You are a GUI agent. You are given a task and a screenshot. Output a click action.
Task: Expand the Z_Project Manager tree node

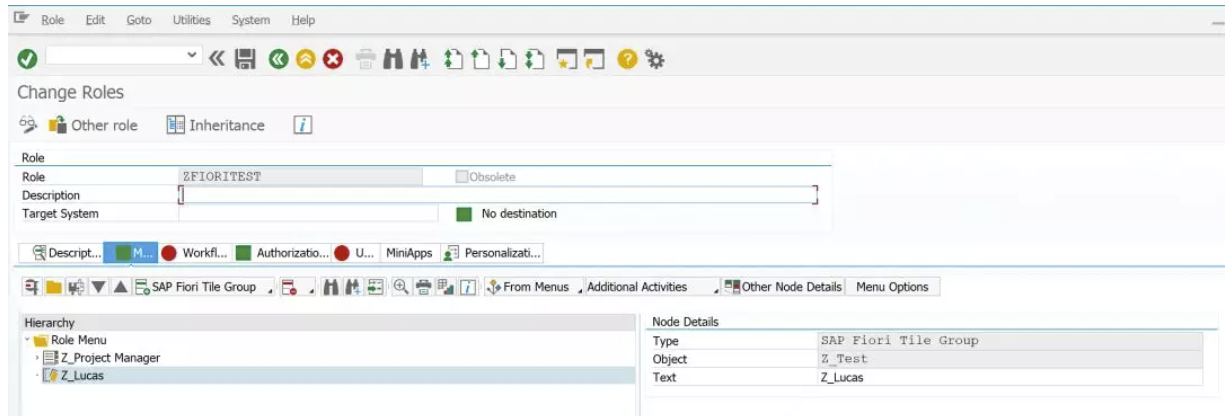pos(37,358)
